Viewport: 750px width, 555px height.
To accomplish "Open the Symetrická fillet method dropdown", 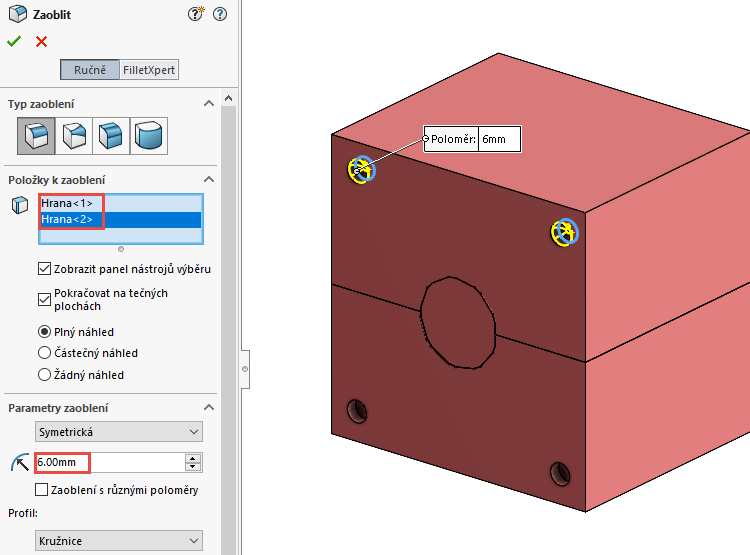I will [119, 432].
